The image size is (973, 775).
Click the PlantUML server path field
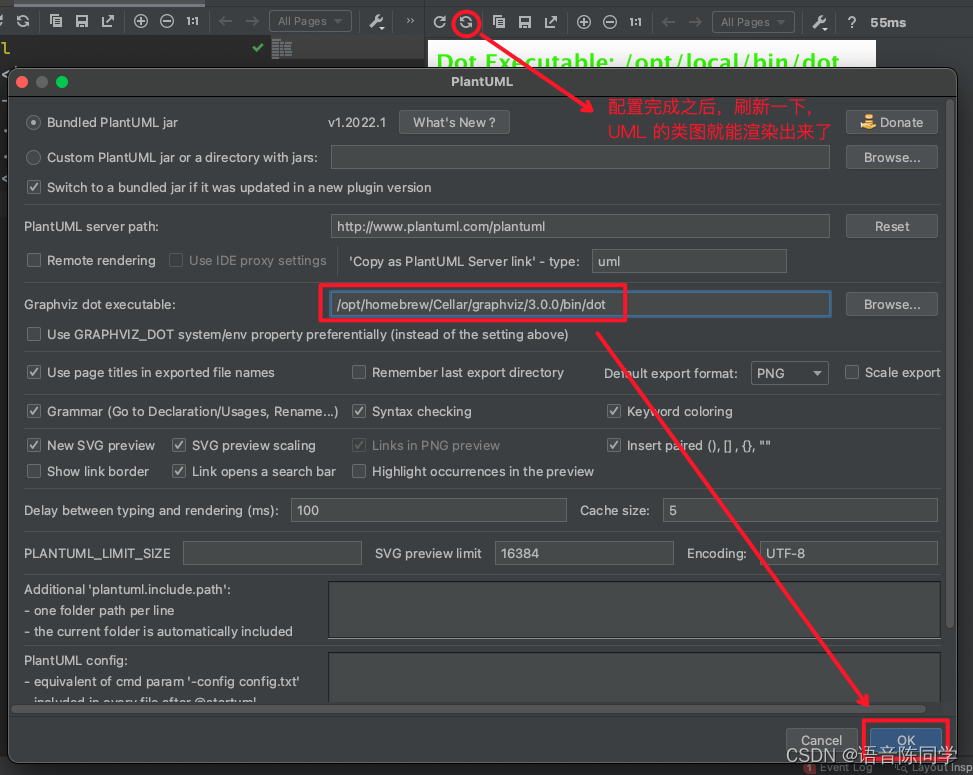pyautogui.click(x=580, y=226)
